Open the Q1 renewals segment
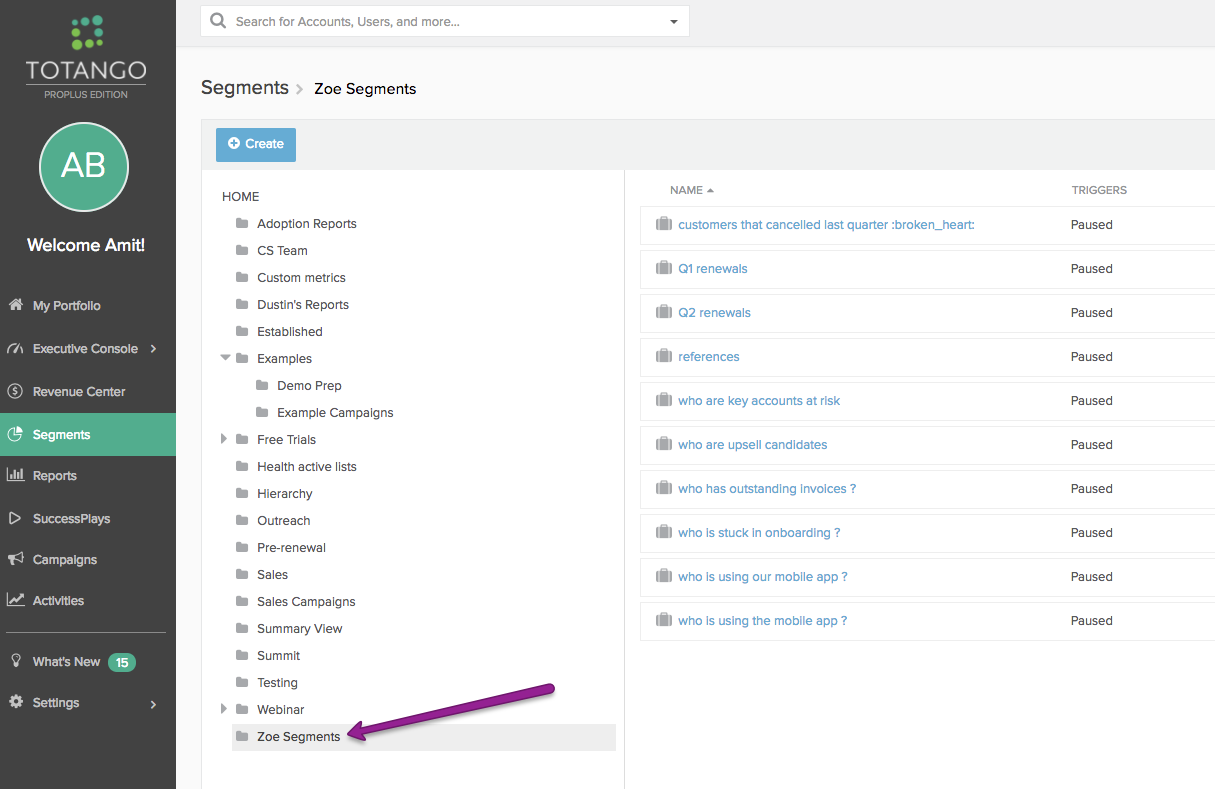The width and height of the screenshot is (1215, 789). tap(713, 269)
